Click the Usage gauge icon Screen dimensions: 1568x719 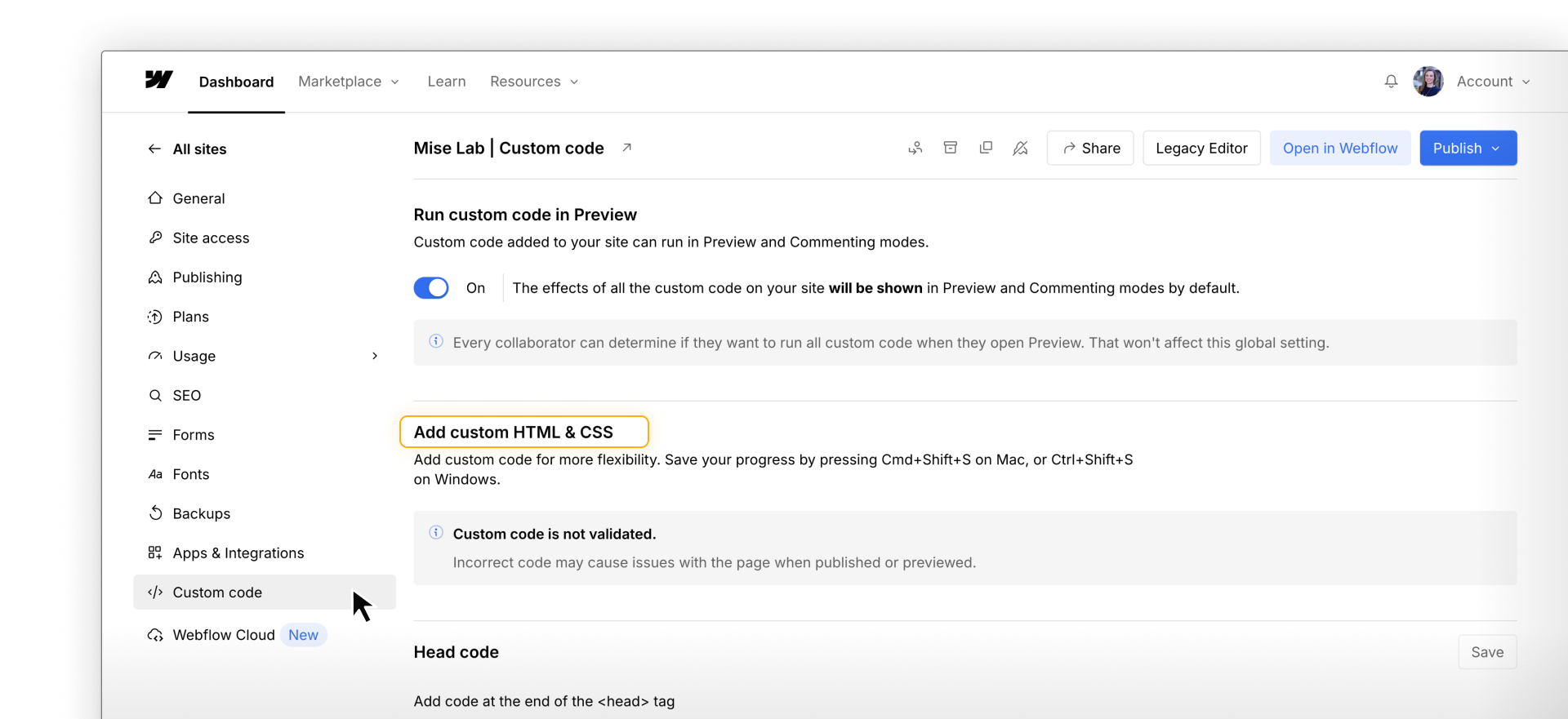point(155,356)
